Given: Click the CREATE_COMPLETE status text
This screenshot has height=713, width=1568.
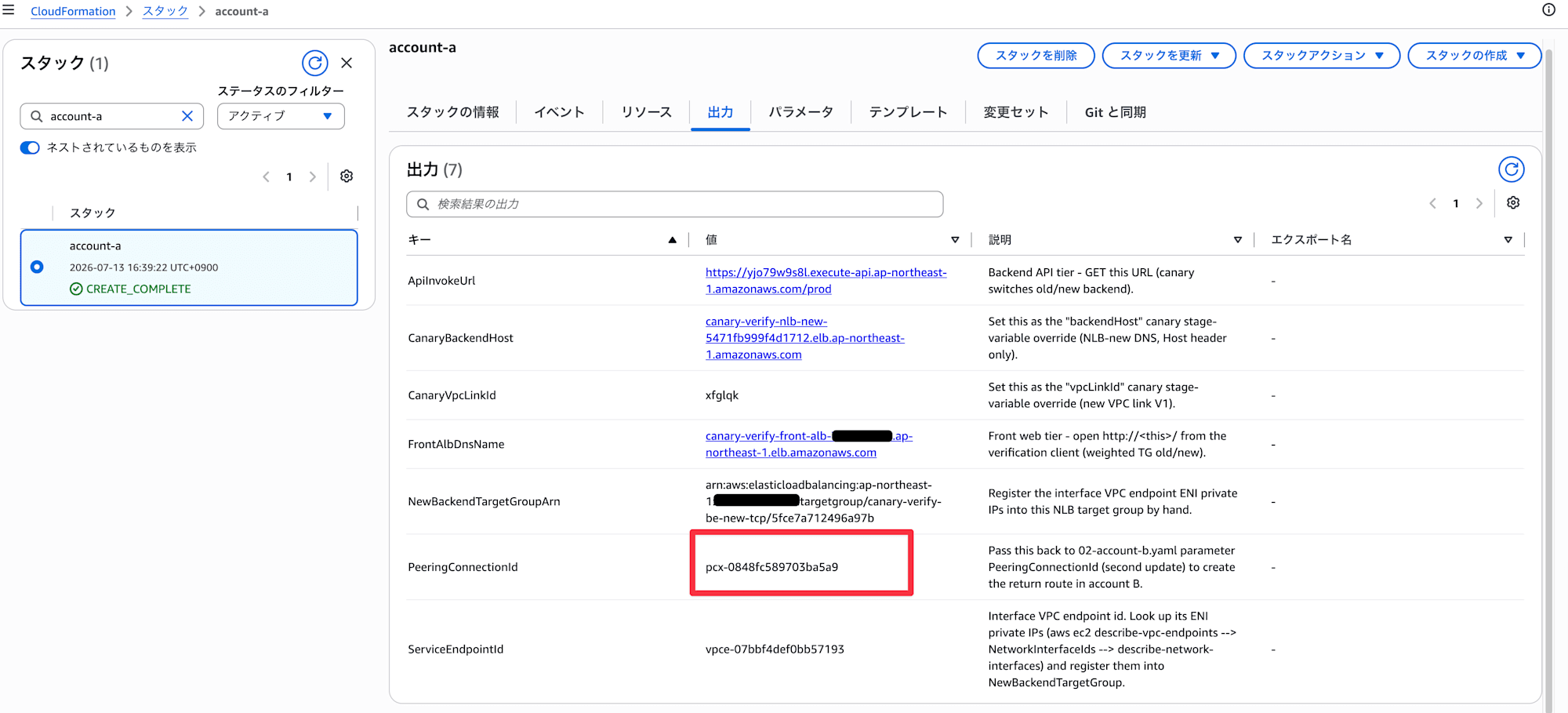Looking at the screenshot, I should pos(138,289).
